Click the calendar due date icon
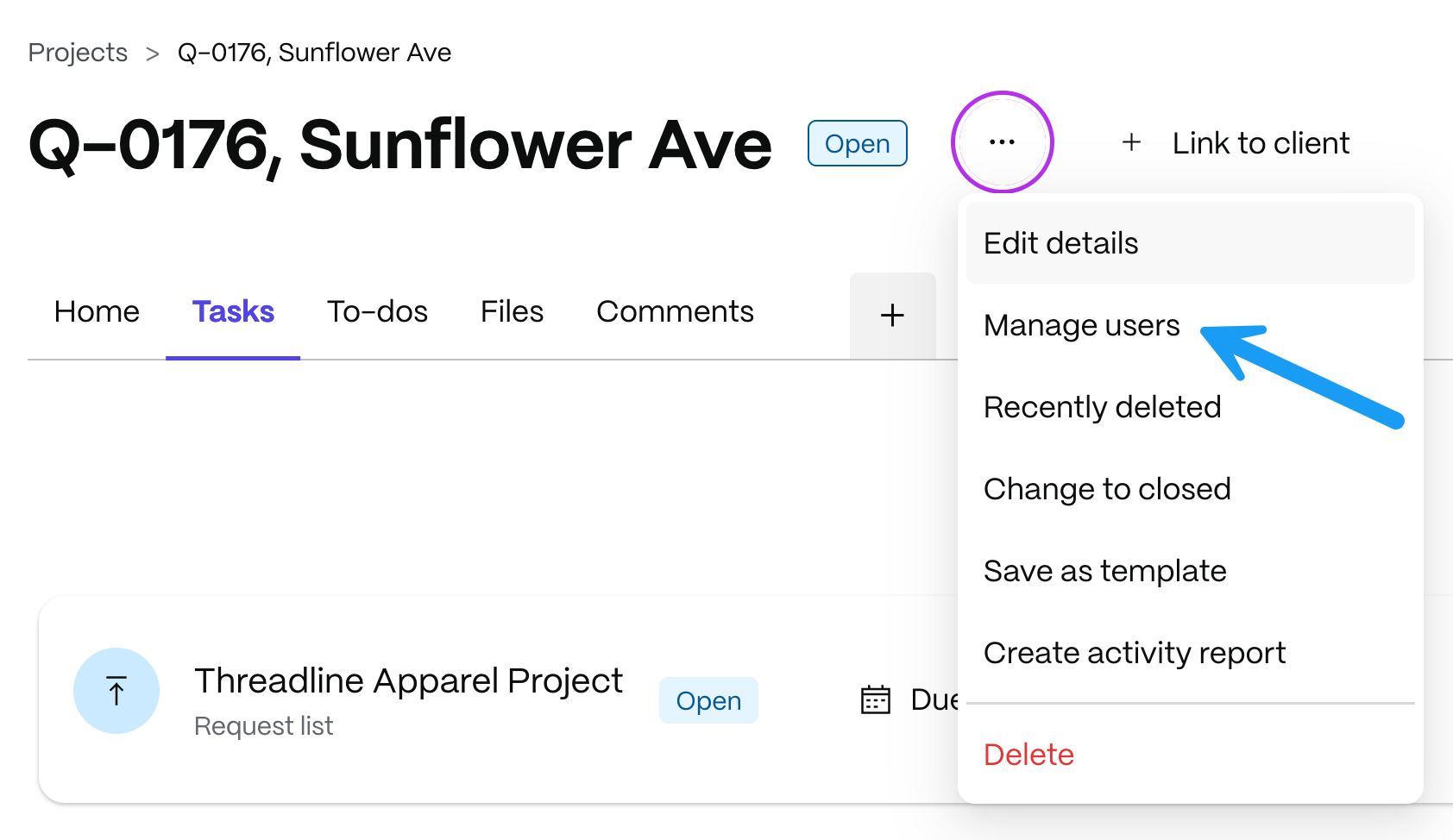1453x840 pixels. [875, 699]
